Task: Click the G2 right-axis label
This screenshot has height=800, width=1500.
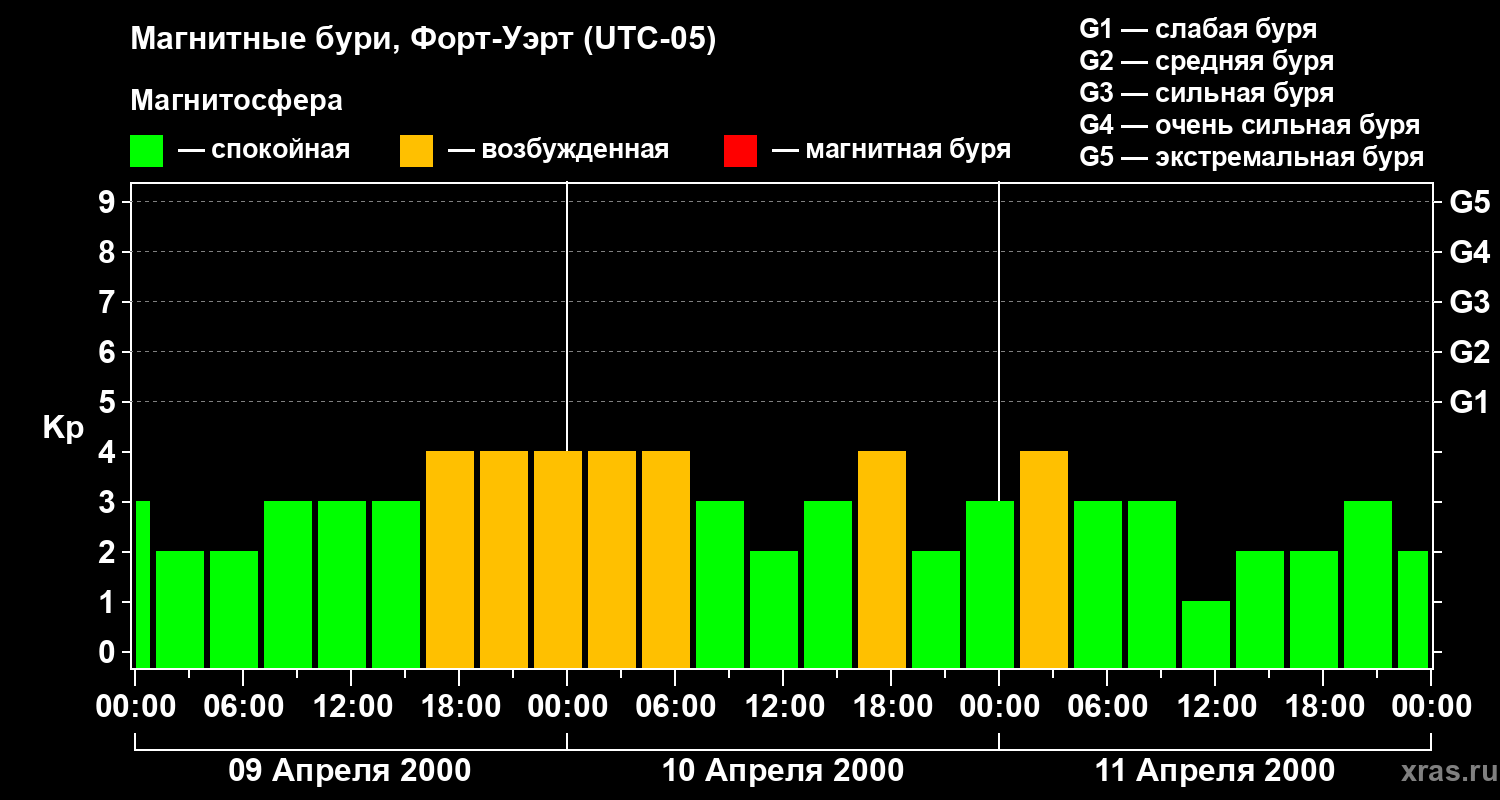Action: point(1469,352)
